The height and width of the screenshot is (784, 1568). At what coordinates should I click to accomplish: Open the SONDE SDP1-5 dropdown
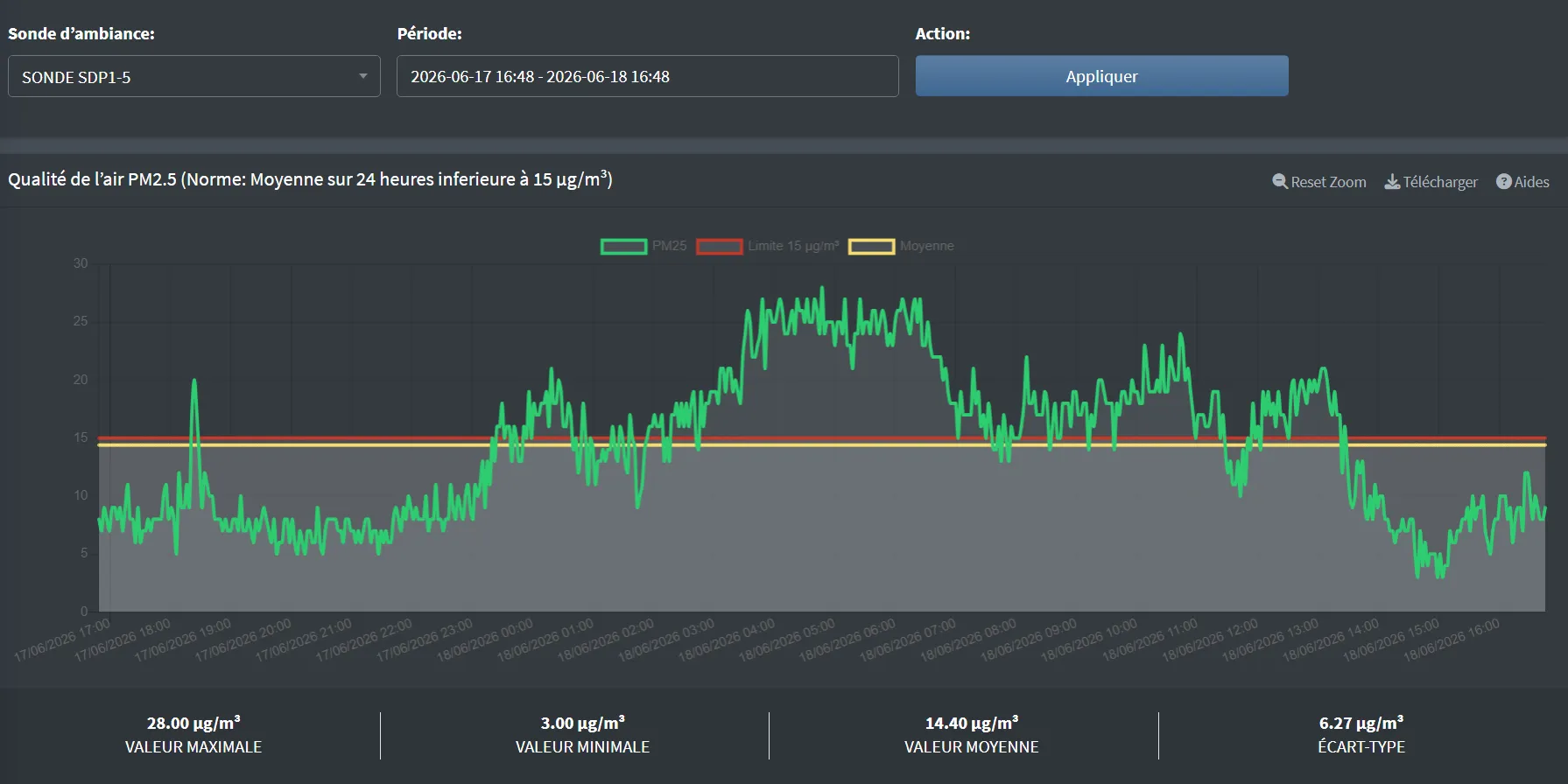tap(194, 76)
